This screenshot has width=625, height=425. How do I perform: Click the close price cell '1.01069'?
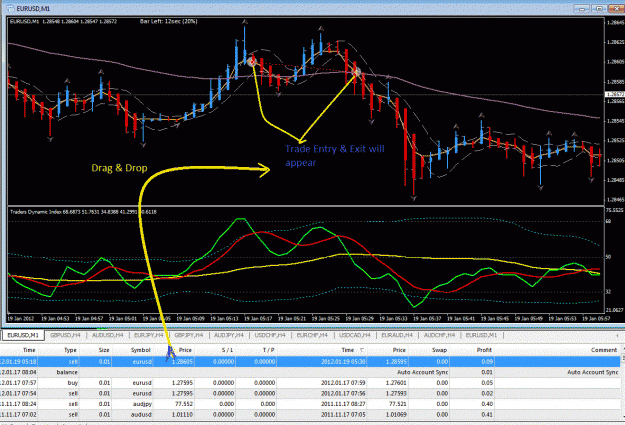click(x=395, y=415)
